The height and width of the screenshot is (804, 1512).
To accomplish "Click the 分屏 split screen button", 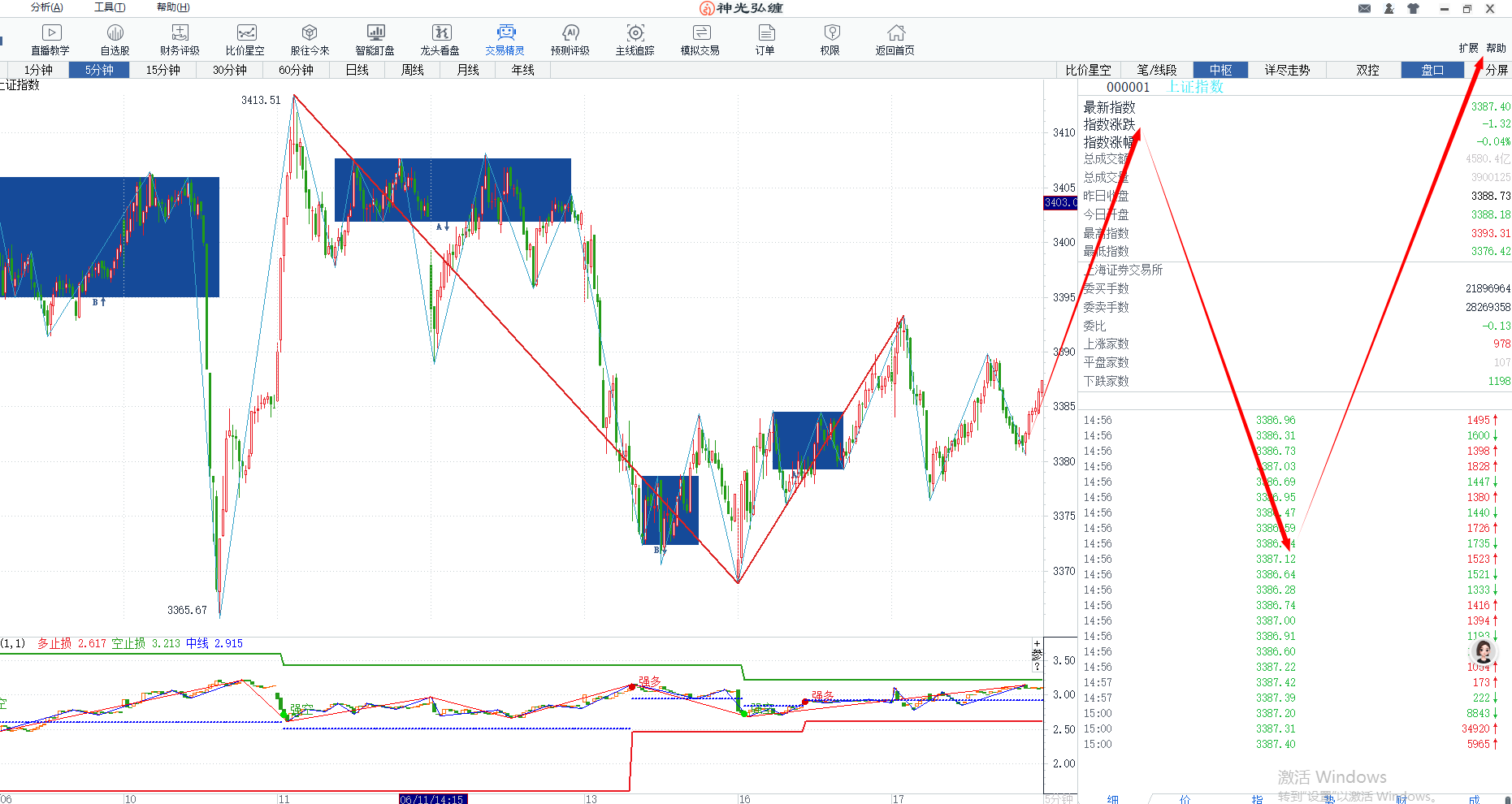I will coord(1496,70).
